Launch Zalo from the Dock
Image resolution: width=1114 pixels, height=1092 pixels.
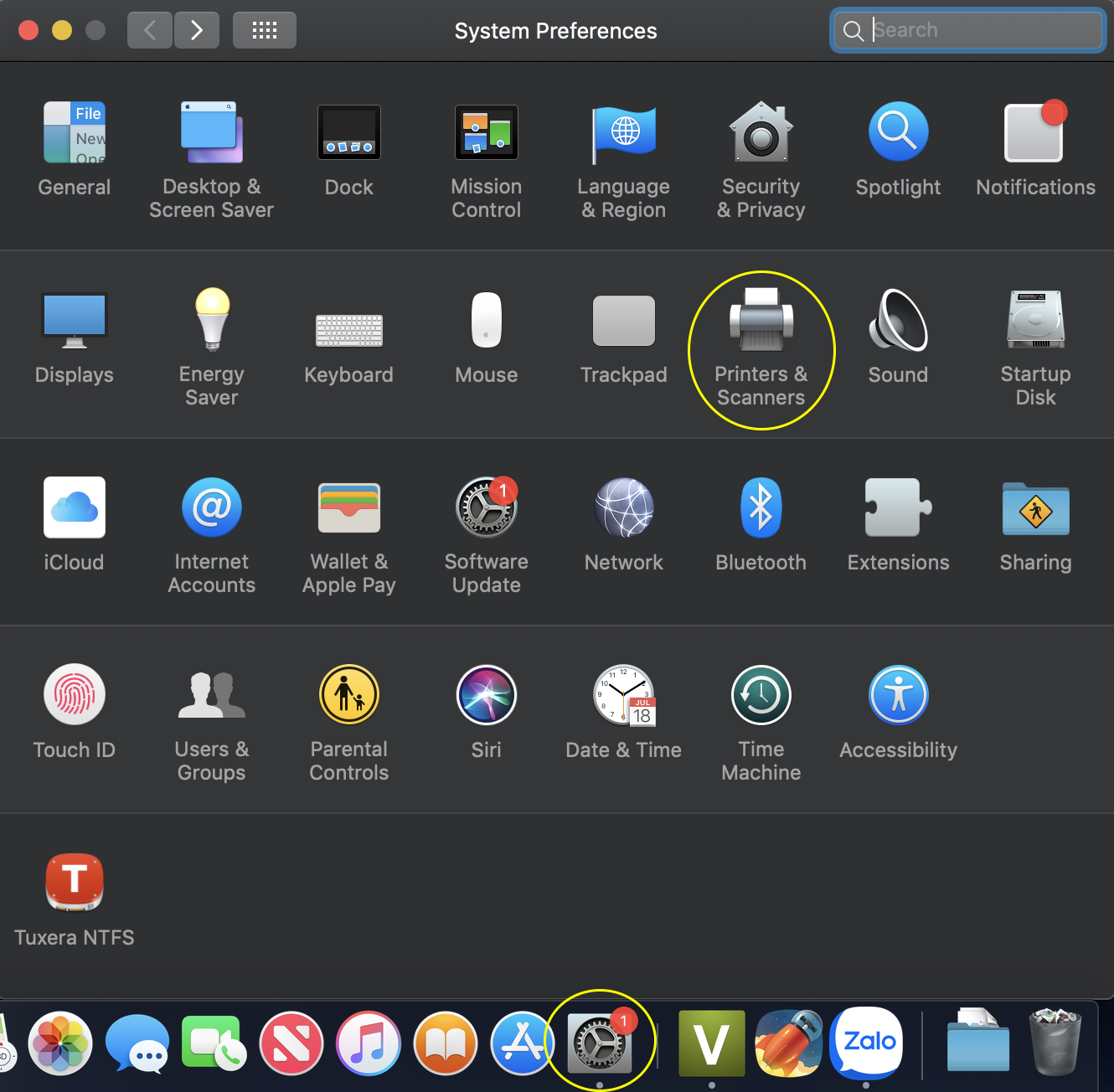pyautogui.click(x=869, y=1043)
